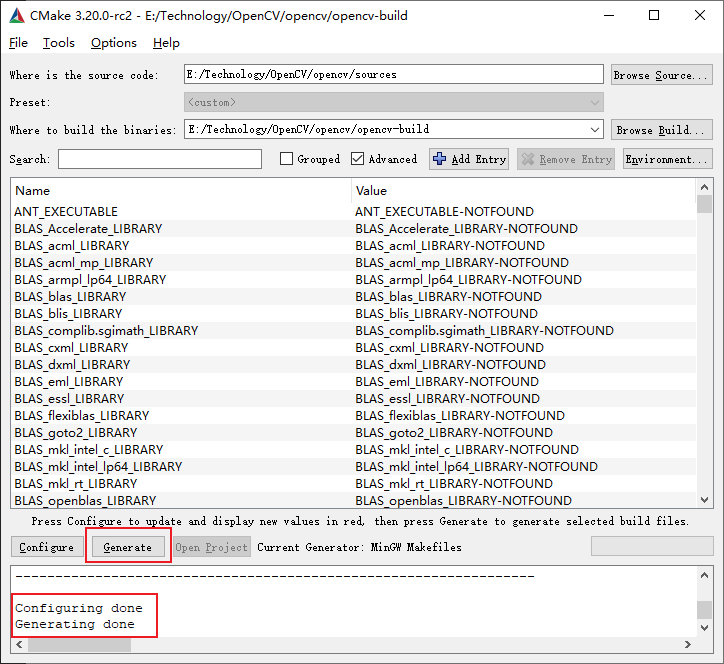Click scroll up arrow of output log
The image size is (724, 664).
[704, 575]
